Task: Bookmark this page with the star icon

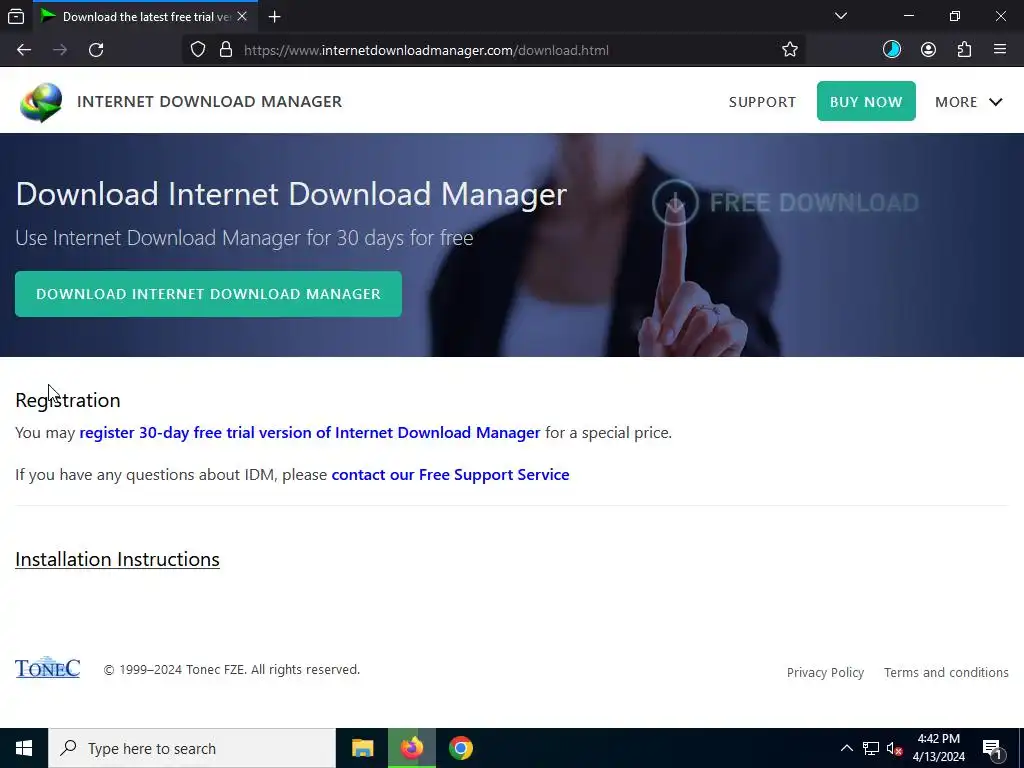Action: (790, 50)
